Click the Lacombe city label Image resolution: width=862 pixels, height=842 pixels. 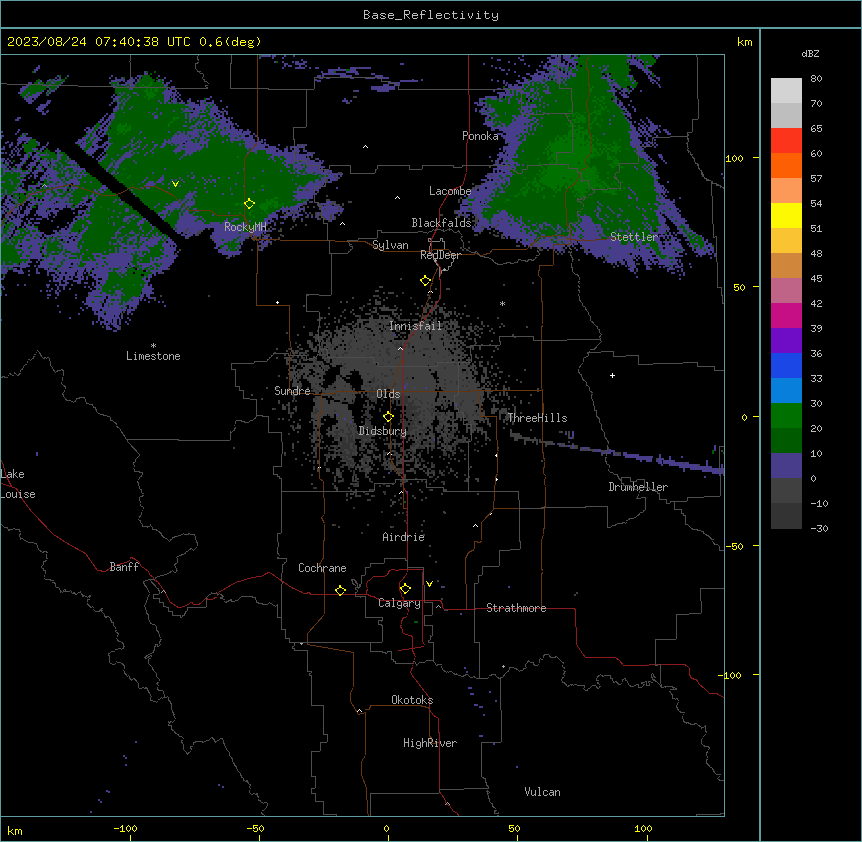tap(450, 191)
